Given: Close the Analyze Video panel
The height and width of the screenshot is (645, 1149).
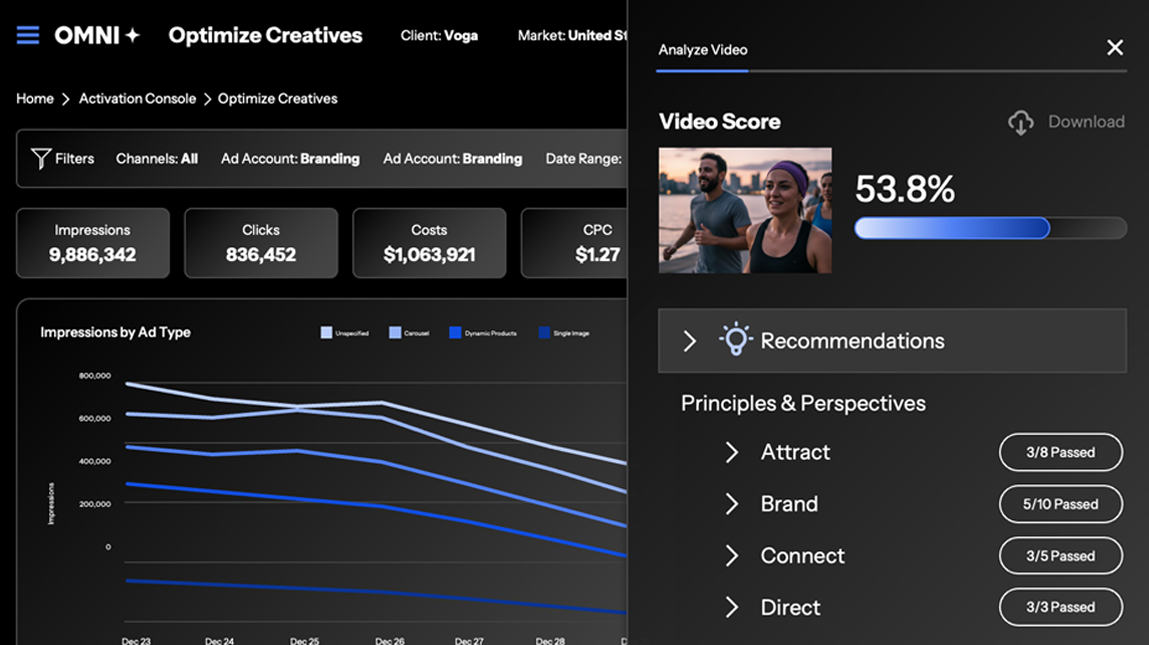Looking at the screenshot, I should (1114, 48).
